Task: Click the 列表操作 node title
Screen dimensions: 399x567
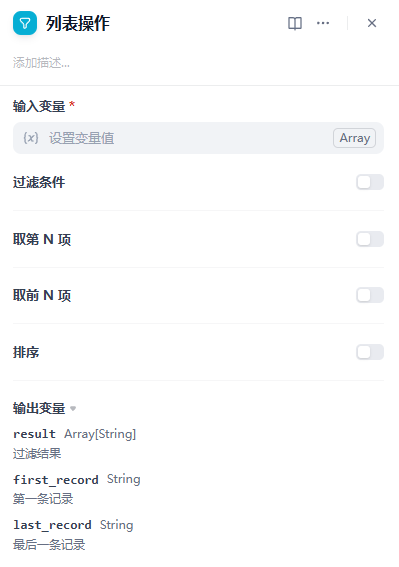Action: pos(78,24)
